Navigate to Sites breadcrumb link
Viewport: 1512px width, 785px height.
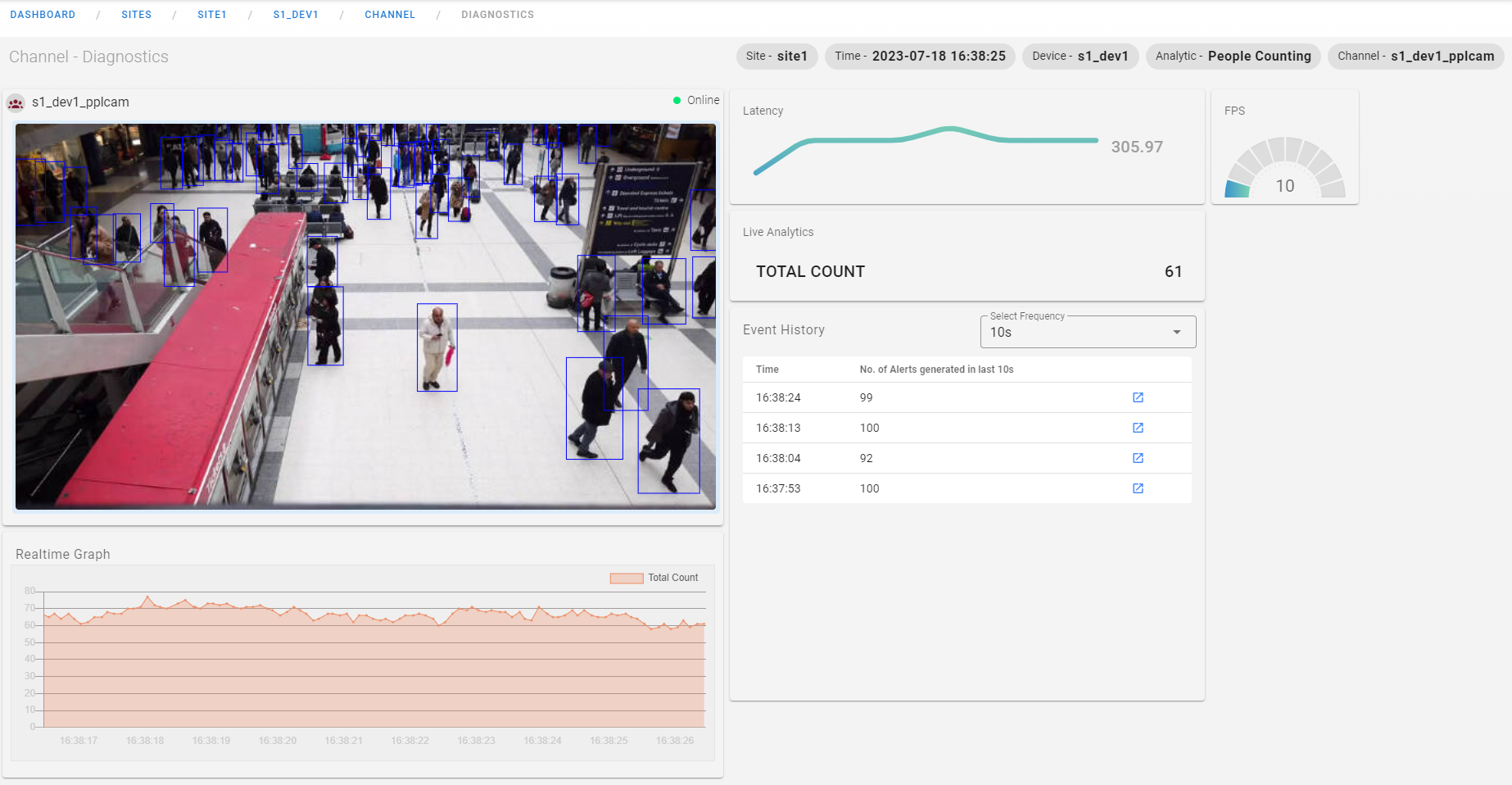pyautogui.click(x=136, y=15)
